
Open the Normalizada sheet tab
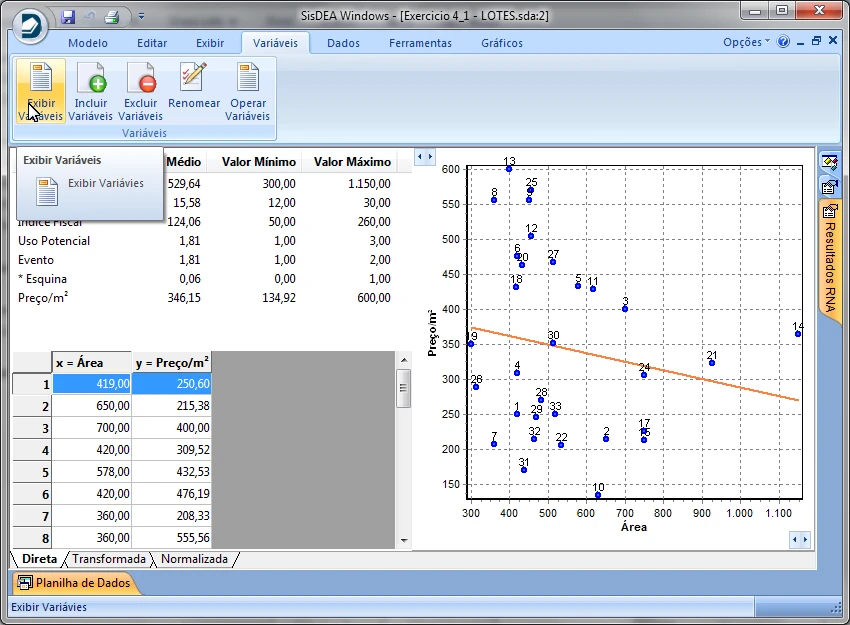click(194, 559)
